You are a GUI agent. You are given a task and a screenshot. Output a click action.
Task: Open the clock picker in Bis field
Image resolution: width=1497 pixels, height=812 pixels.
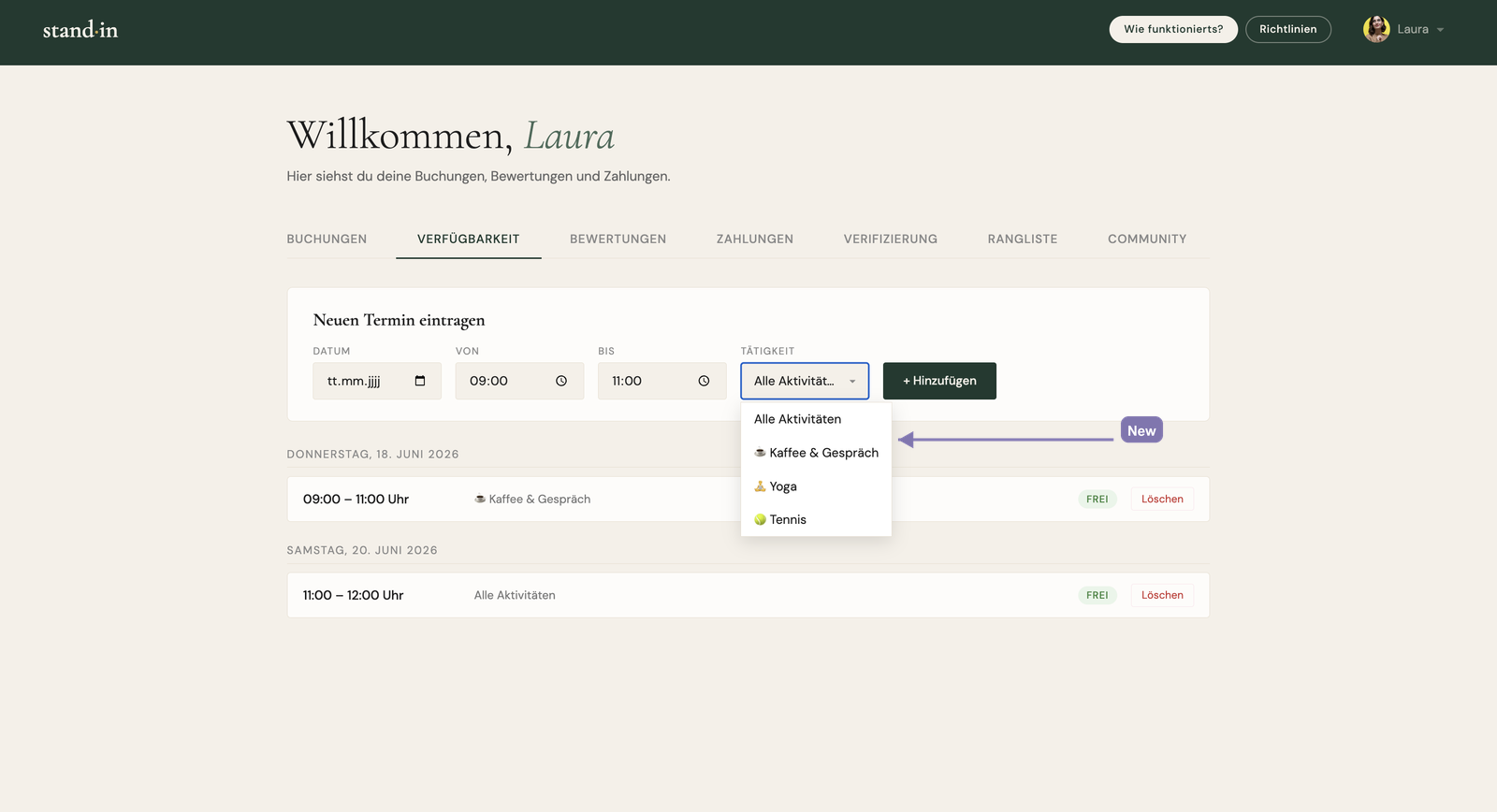(x=704, y=381)
